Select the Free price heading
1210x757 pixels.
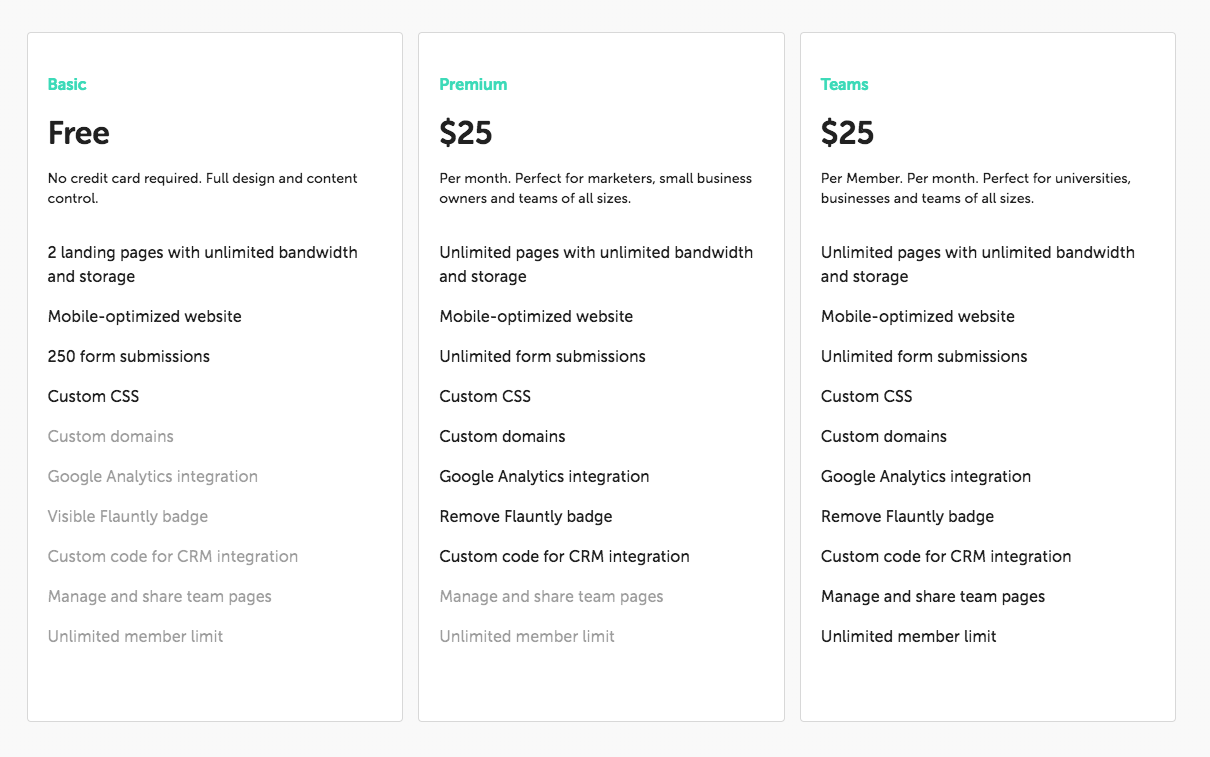[x=79, y=133]
